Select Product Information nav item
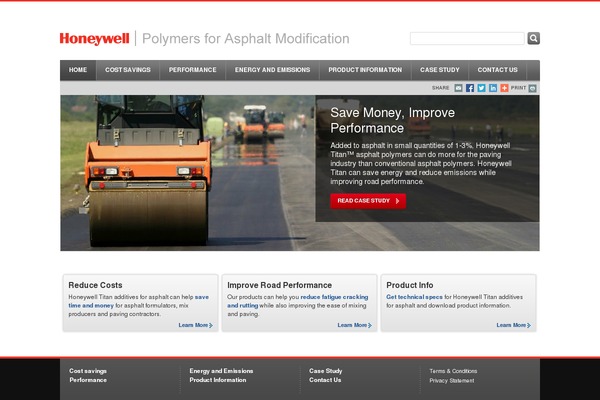This screenshot has width=600, height=400. pyautogui.click(x=365, y=70)
